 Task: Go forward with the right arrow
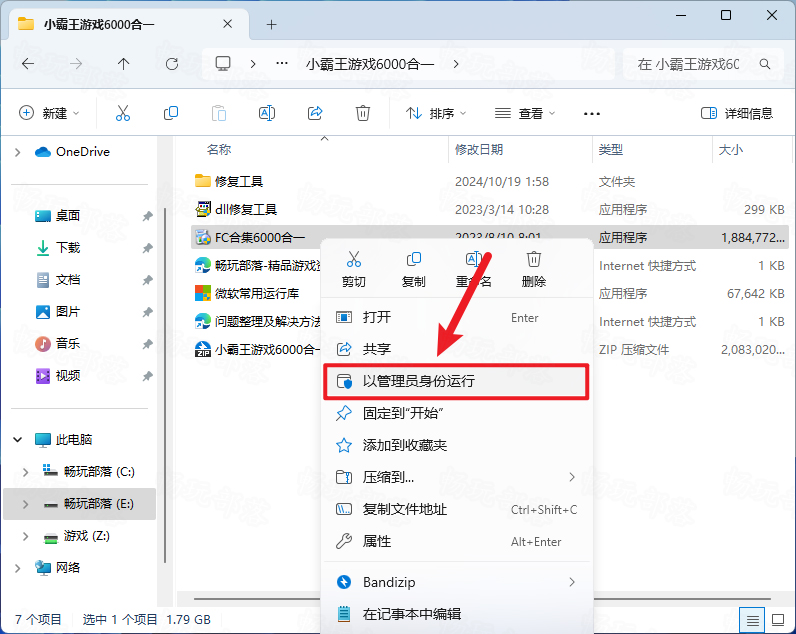(x=76, y=63)
